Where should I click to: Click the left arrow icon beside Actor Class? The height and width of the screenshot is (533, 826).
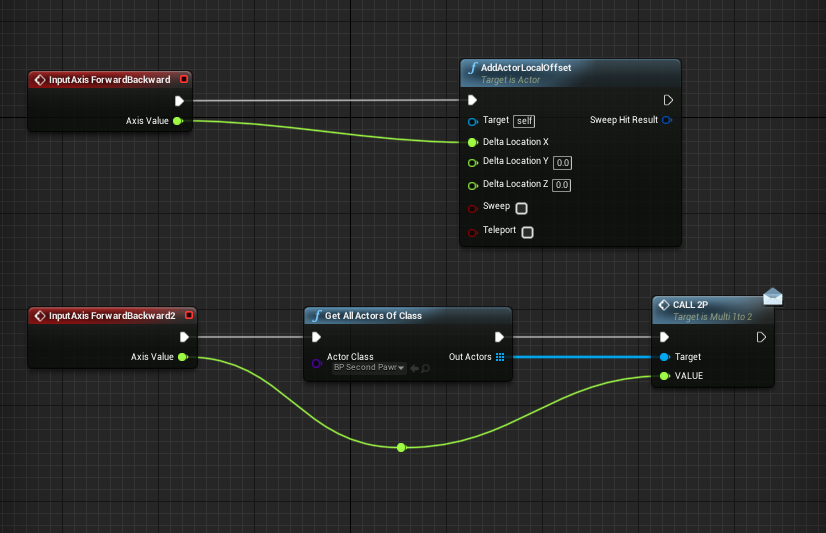click(413, 368)
